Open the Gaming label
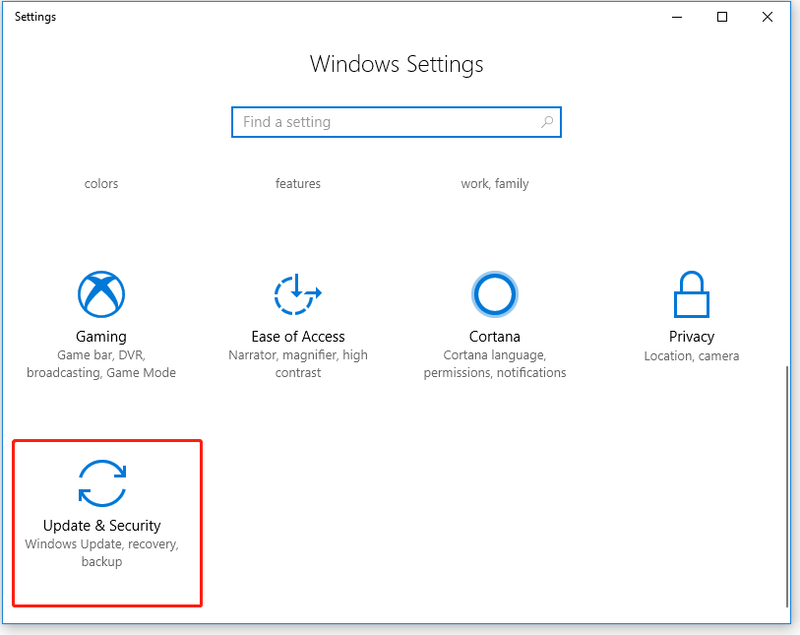800x635 pixels. (101, 337)
